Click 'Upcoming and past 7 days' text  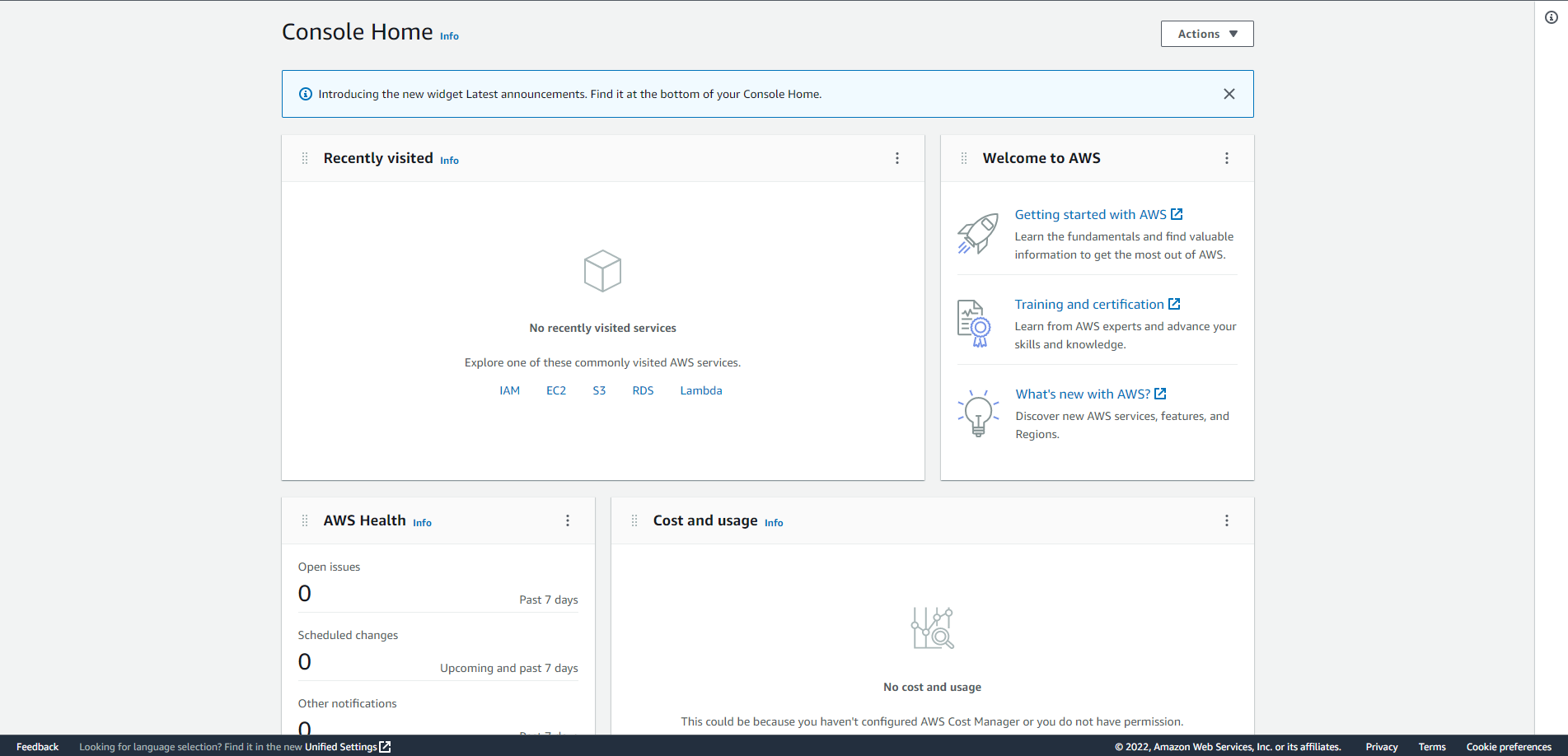pos(509,668)
